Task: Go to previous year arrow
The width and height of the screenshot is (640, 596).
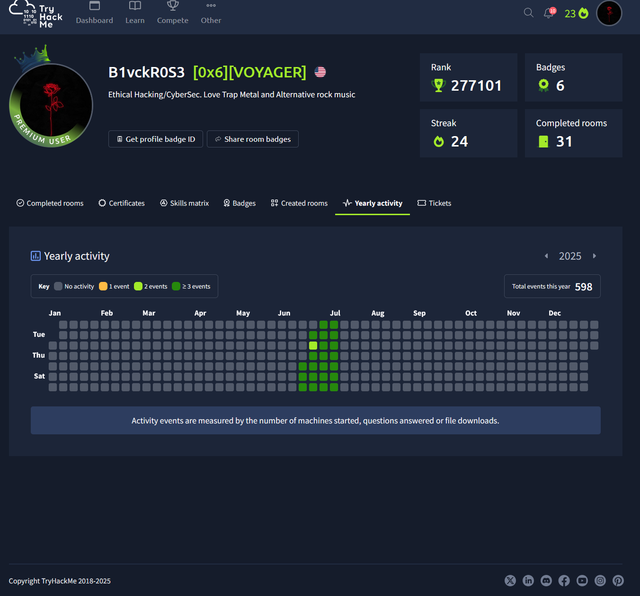Action: (546, 256)
